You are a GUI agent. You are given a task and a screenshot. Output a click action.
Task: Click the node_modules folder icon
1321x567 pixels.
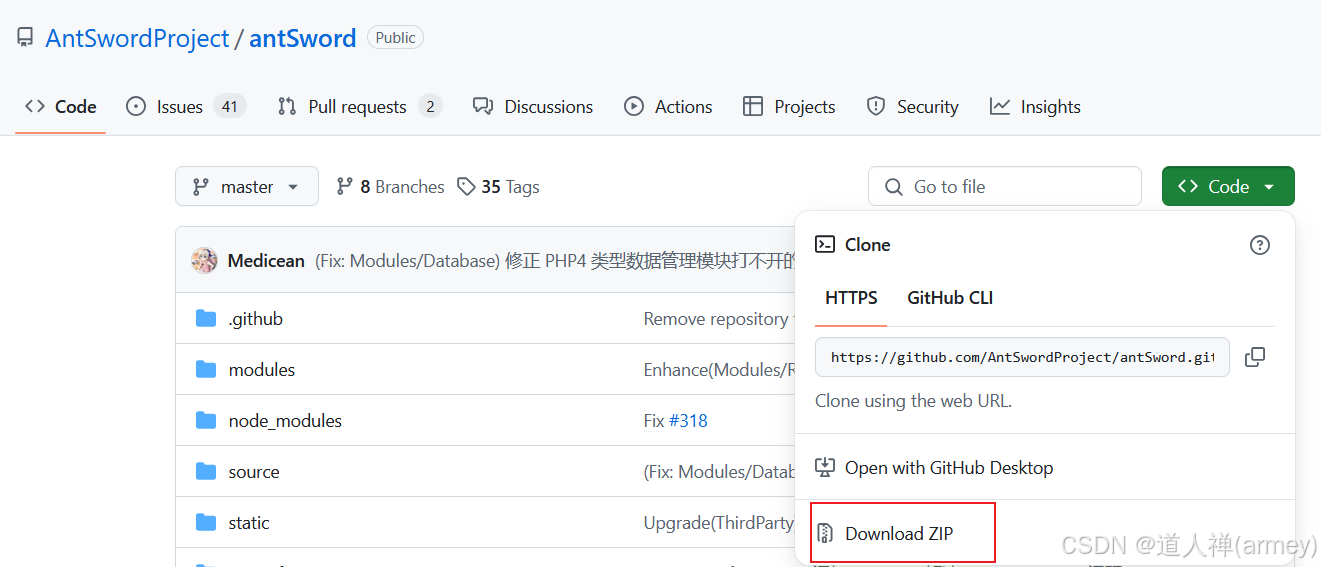206,420
